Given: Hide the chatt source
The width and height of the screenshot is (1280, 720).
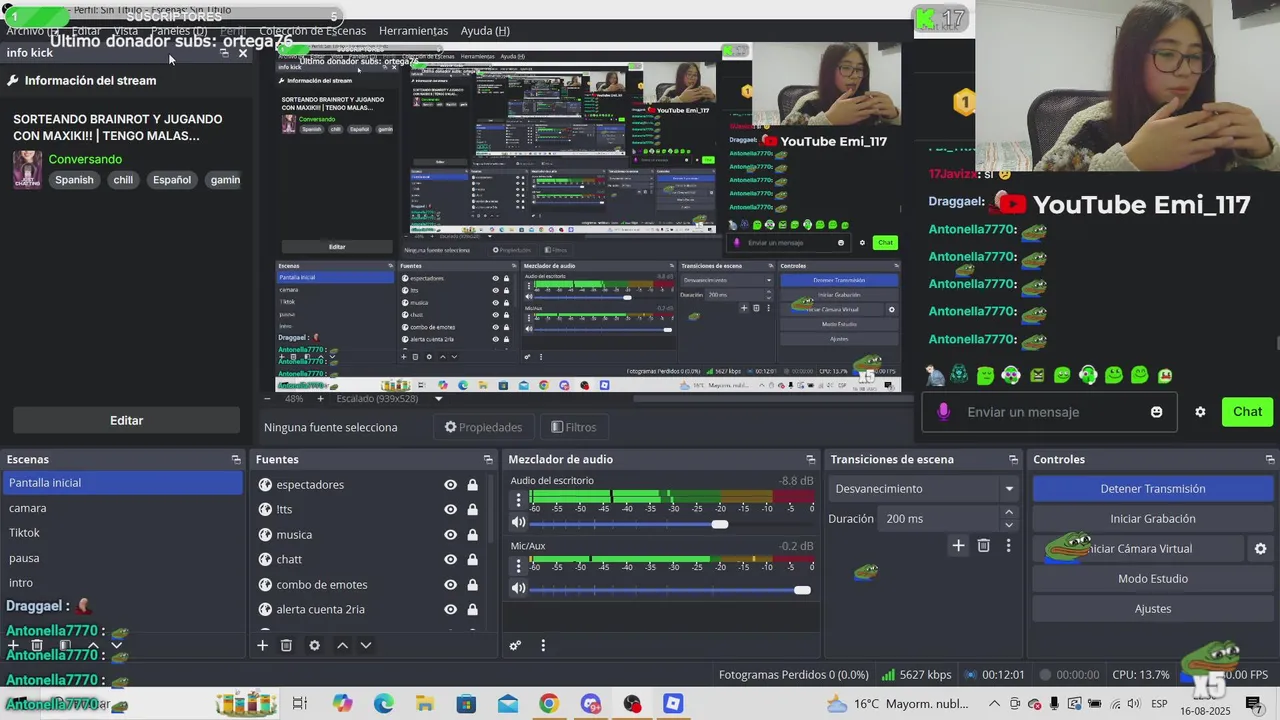Looking at the screenshot, I should (450, 560).
